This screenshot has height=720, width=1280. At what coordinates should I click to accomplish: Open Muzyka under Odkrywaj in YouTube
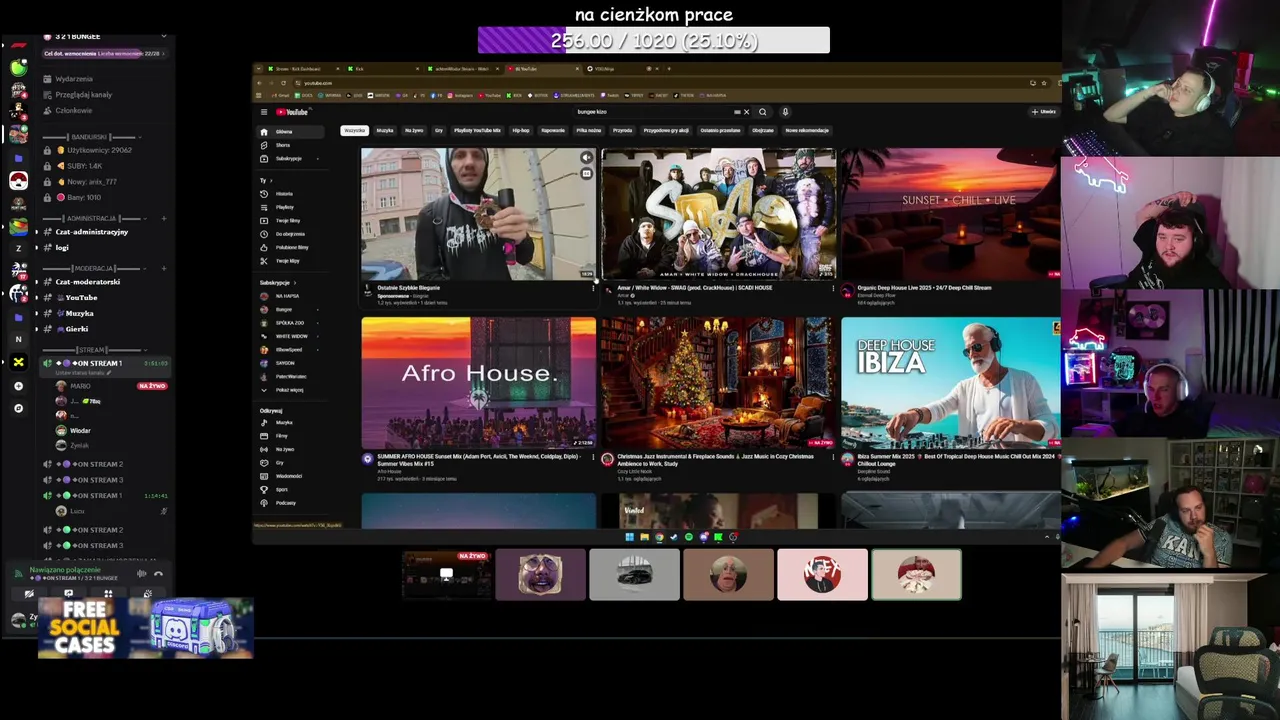coord(291,423)
